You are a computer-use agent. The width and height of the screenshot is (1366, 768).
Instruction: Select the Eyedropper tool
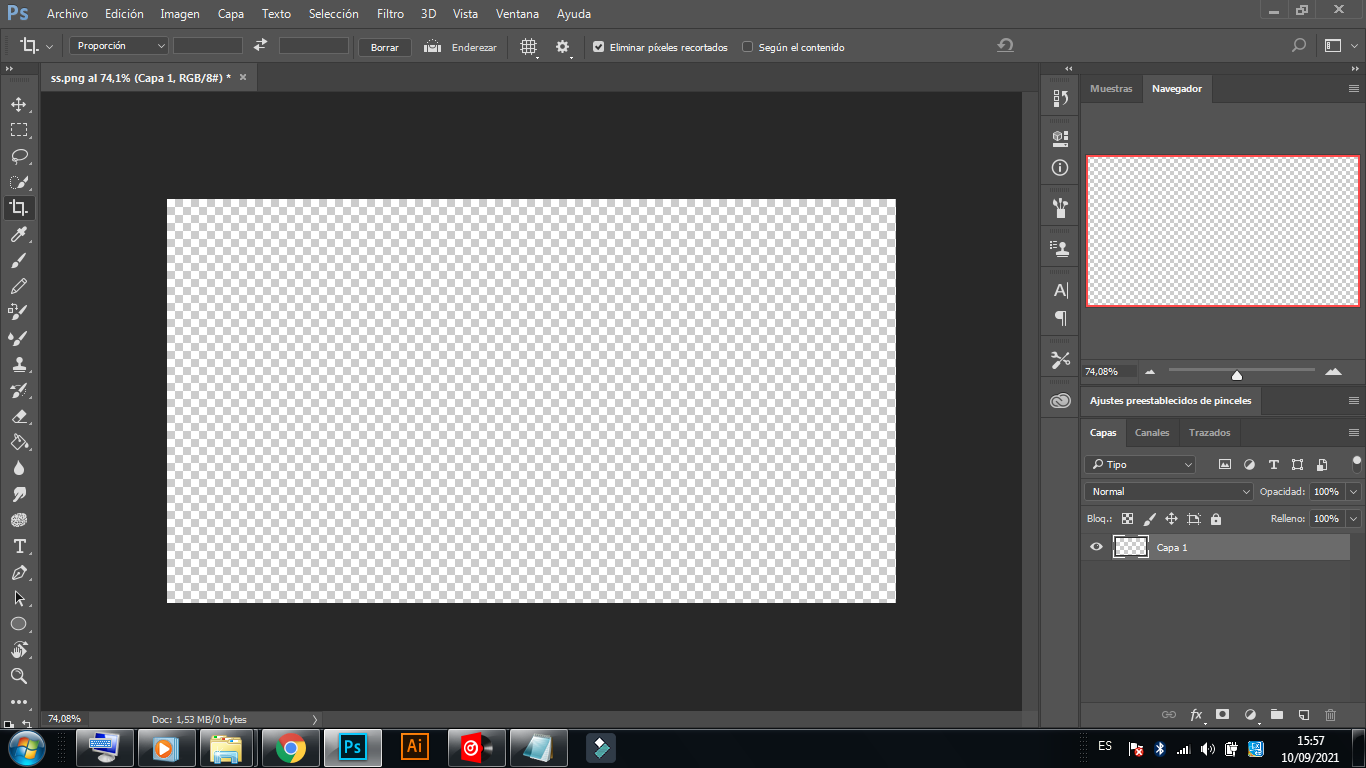[19, 234]
